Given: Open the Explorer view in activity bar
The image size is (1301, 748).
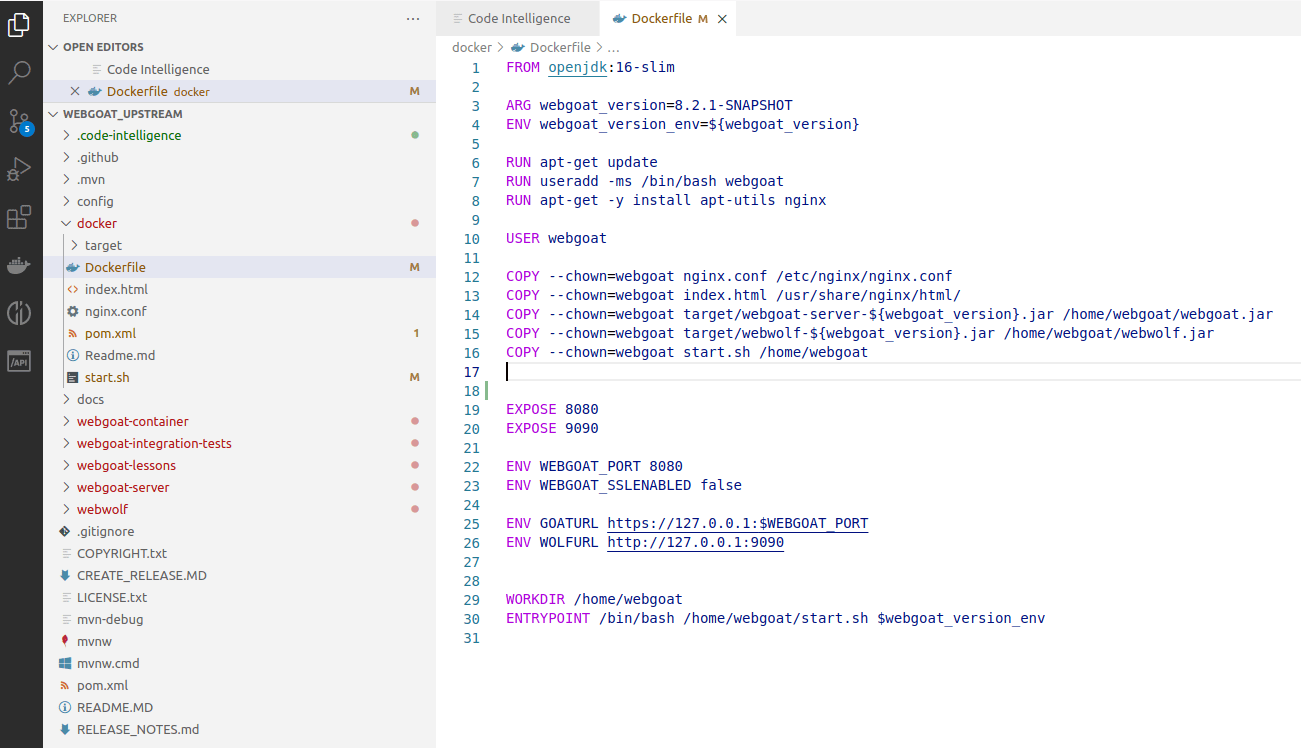Looking at the screenshot, I should click(20, 25).
